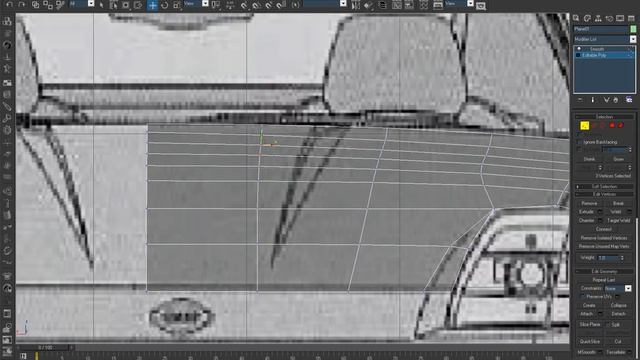Toggle the Angle Snap icon
The height and width of the screenshot is (360, 640).
tap(256, 5)
